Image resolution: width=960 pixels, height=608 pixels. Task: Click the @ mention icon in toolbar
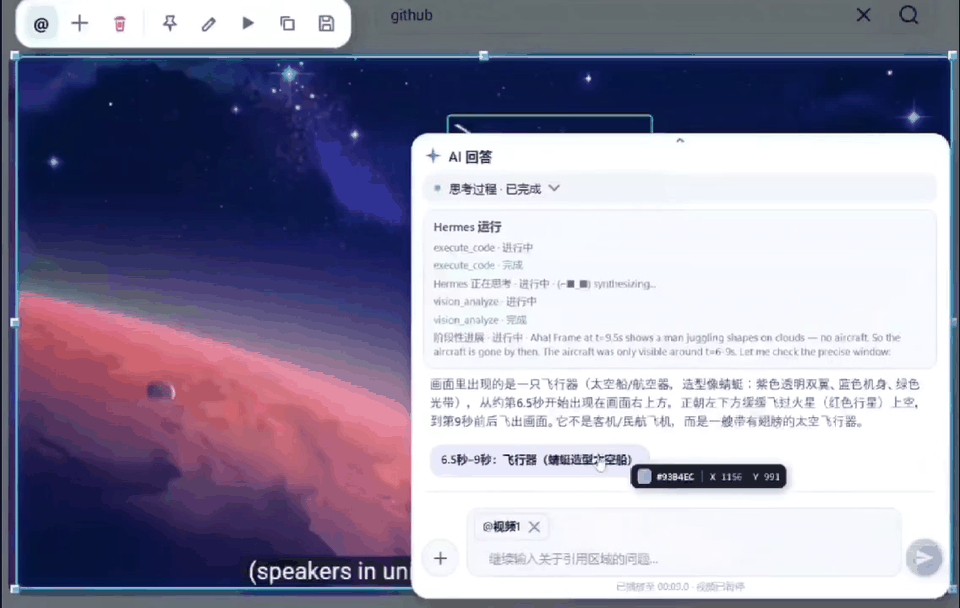pos(40,24)
